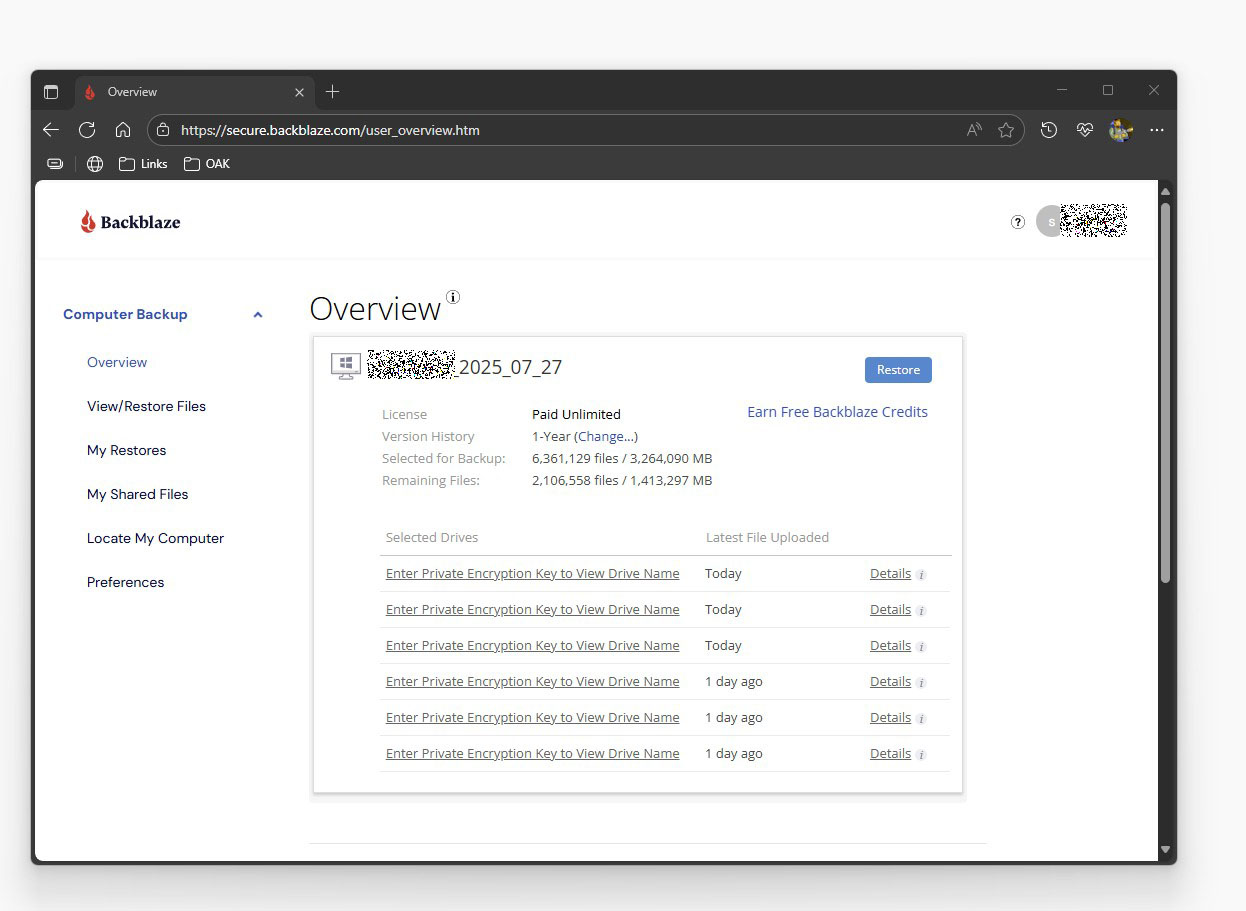Image resolution: width=1246 pixels, height=911 pixels.
Task: Click the Backblaze flame logo
Action: pyautogui.click(x=88, y=222)
